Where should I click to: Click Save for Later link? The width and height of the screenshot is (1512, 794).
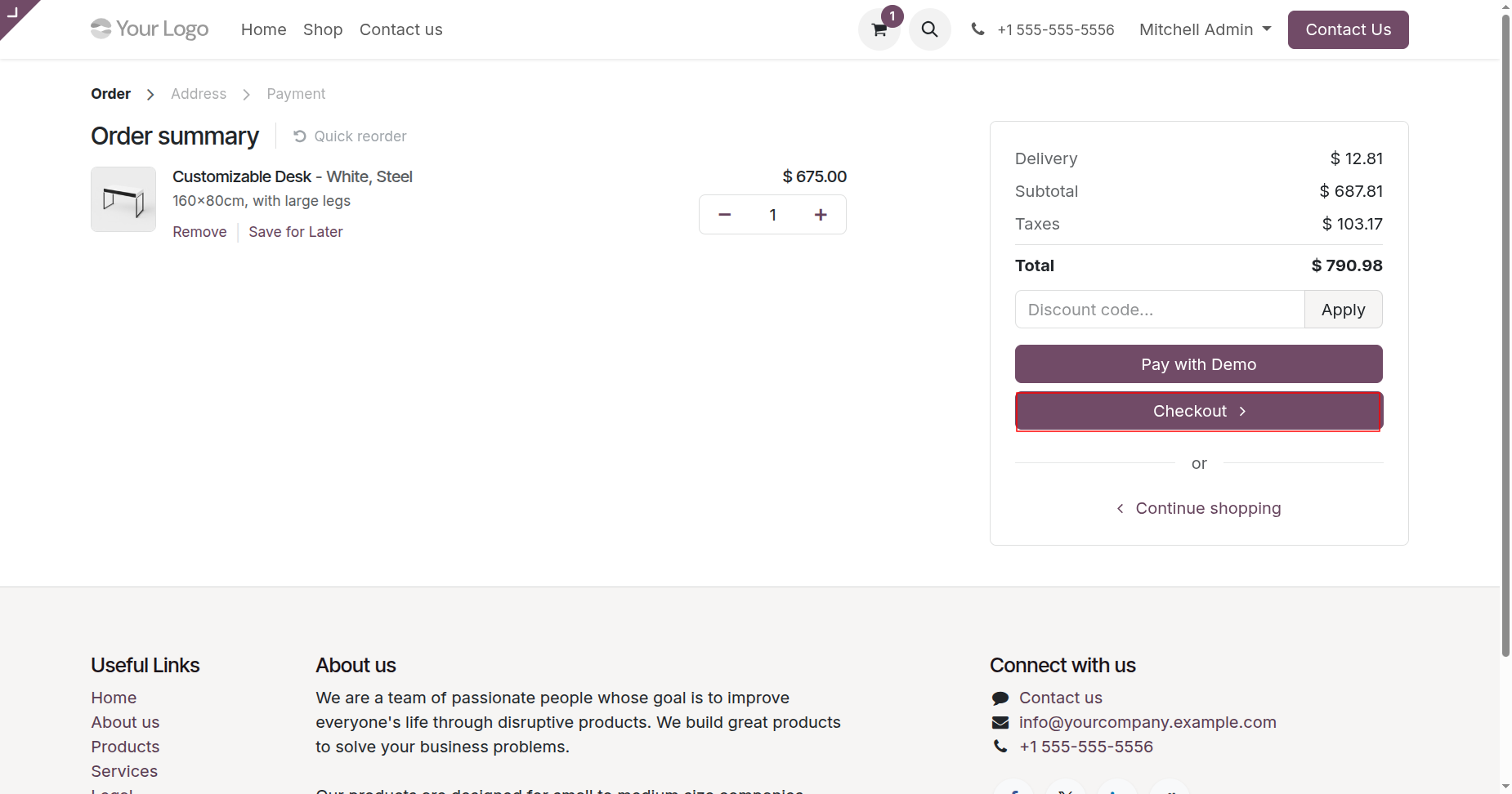[296, 232]
